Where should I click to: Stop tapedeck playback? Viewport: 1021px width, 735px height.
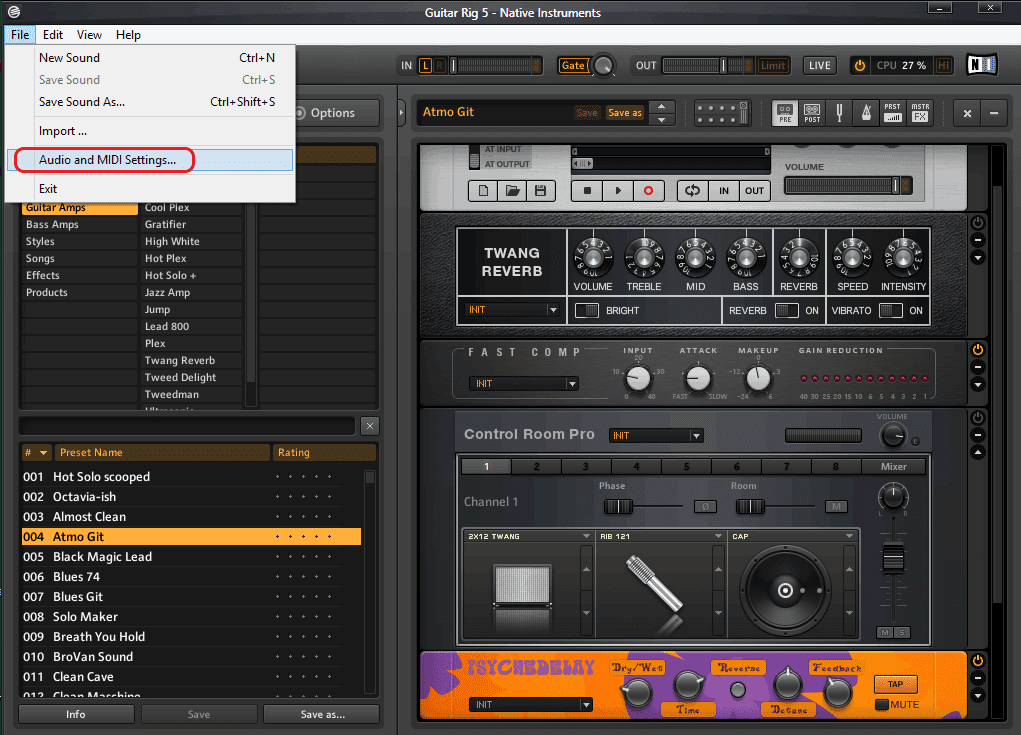(x=587, y=191)
